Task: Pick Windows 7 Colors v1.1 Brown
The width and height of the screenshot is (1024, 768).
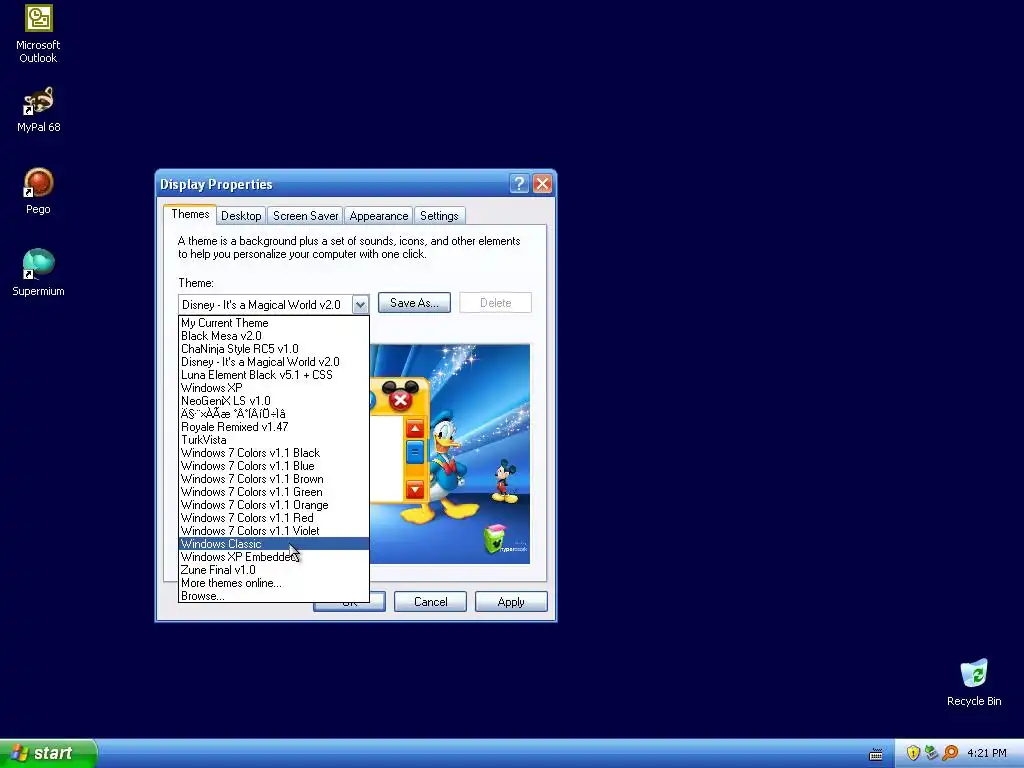Action: tap(274, 479)
